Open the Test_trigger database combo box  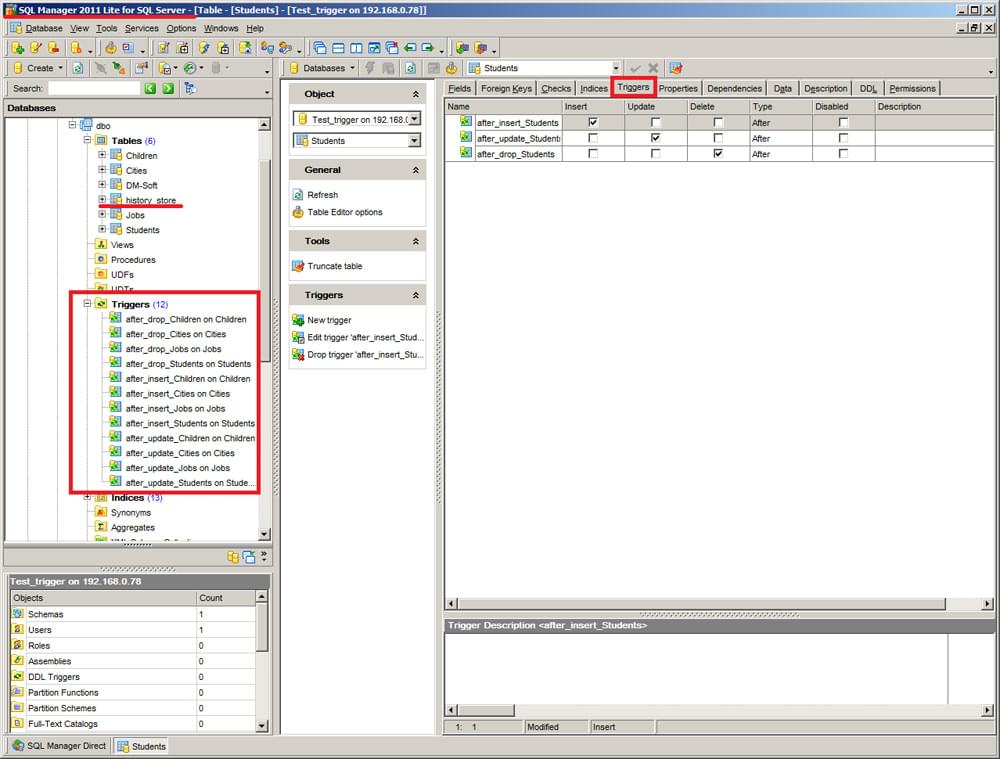(415, 119)
